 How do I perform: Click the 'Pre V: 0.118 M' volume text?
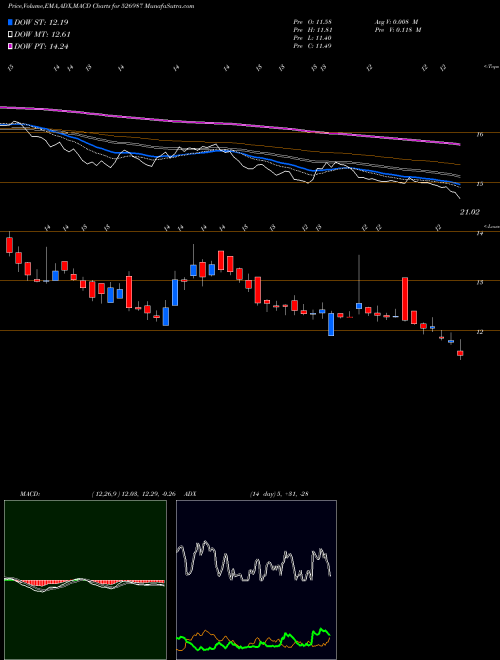point(397,30)
